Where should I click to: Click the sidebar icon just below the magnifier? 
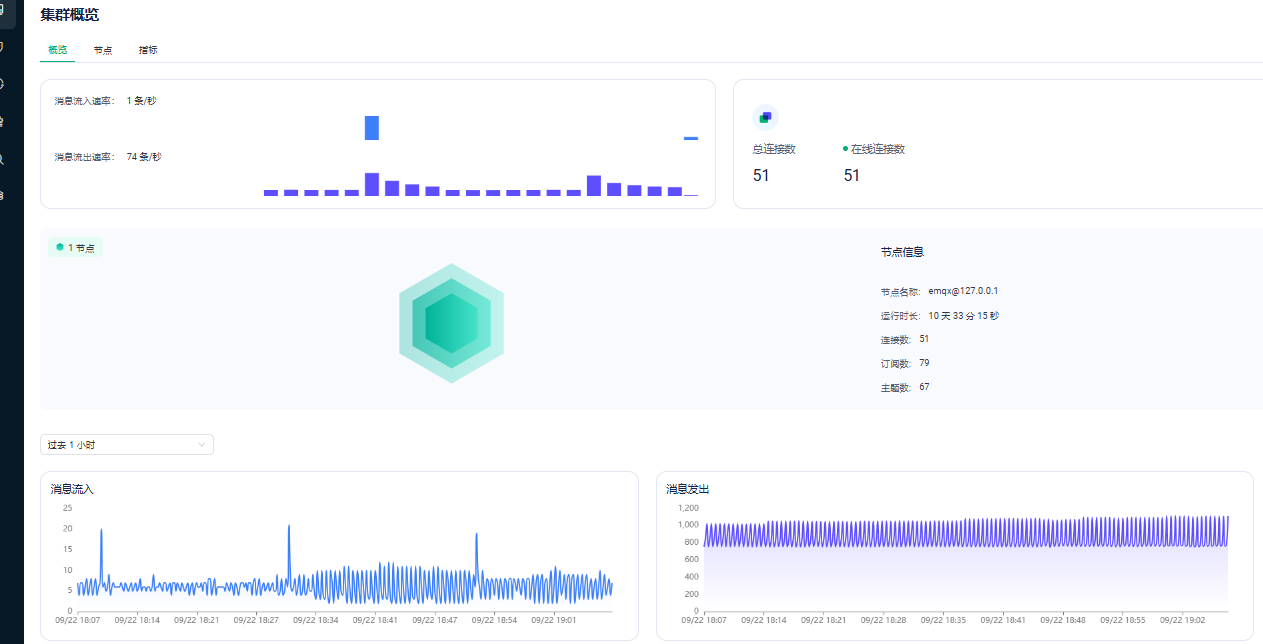pos(3,195)
